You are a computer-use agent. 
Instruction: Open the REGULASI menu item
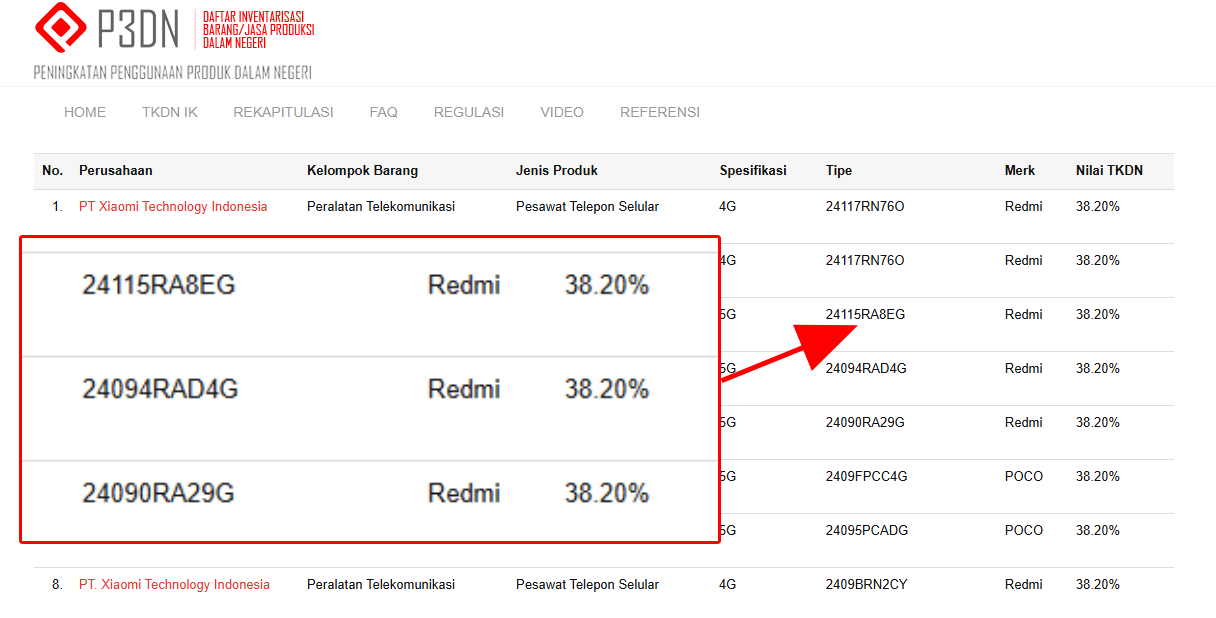[x=468, y=112]
